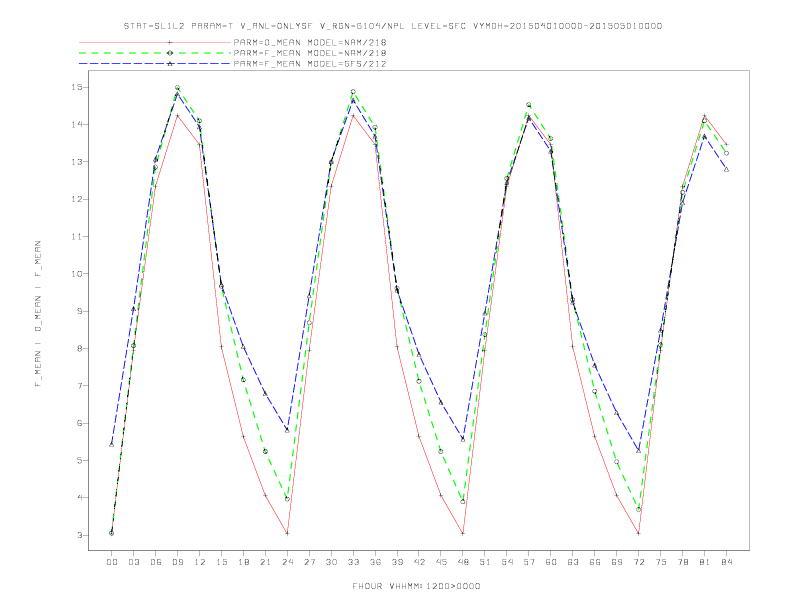Screen dimensions: 792x612
Task: Click x-axis tick label 60
Action: point(551,562)
